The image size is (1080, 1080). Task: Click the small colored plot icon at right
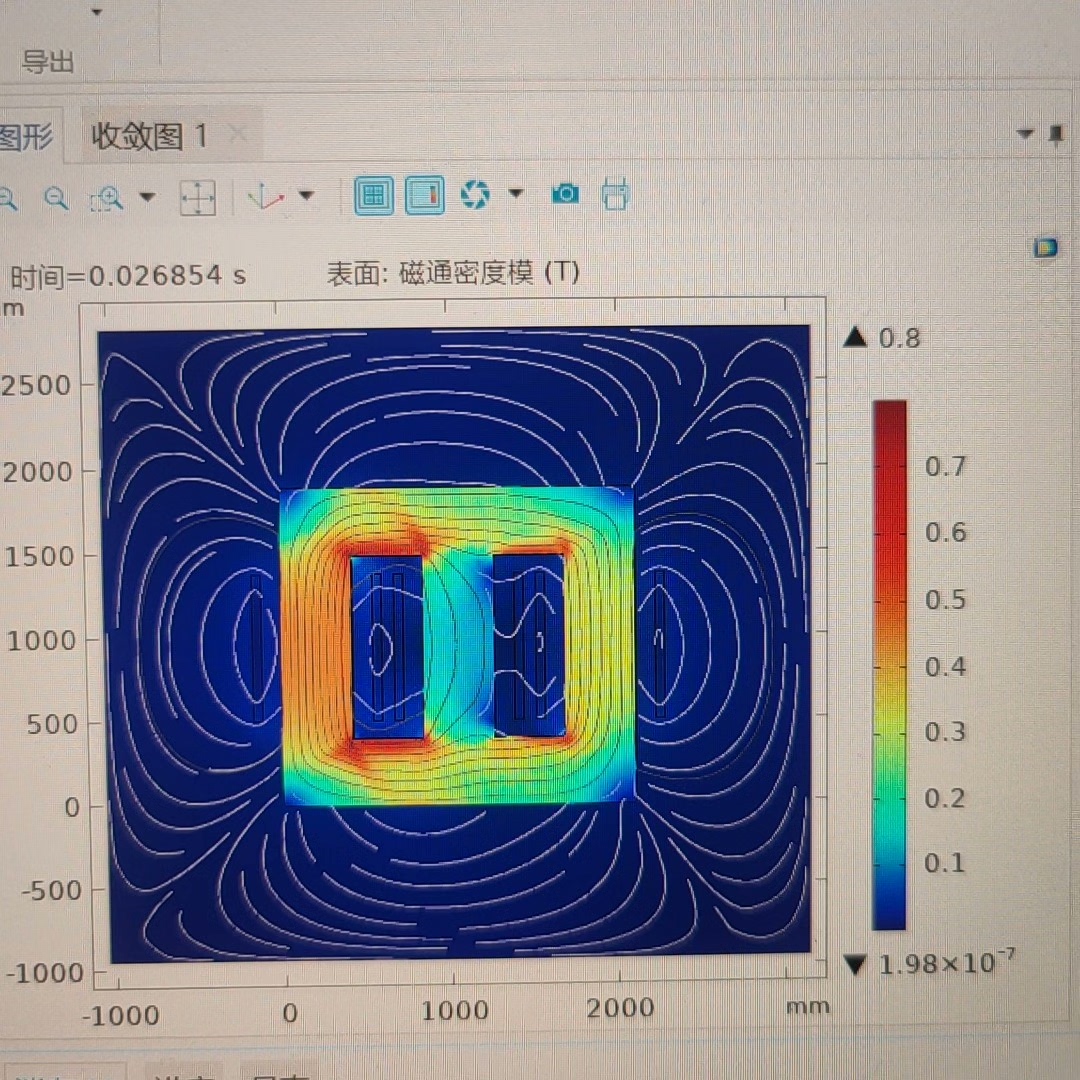[x=1046, y=247]
